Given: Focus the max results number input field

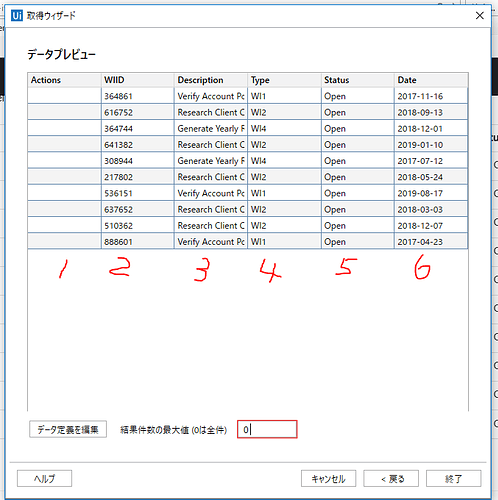Looking at the screenshot, I should [x=267, y=429].
